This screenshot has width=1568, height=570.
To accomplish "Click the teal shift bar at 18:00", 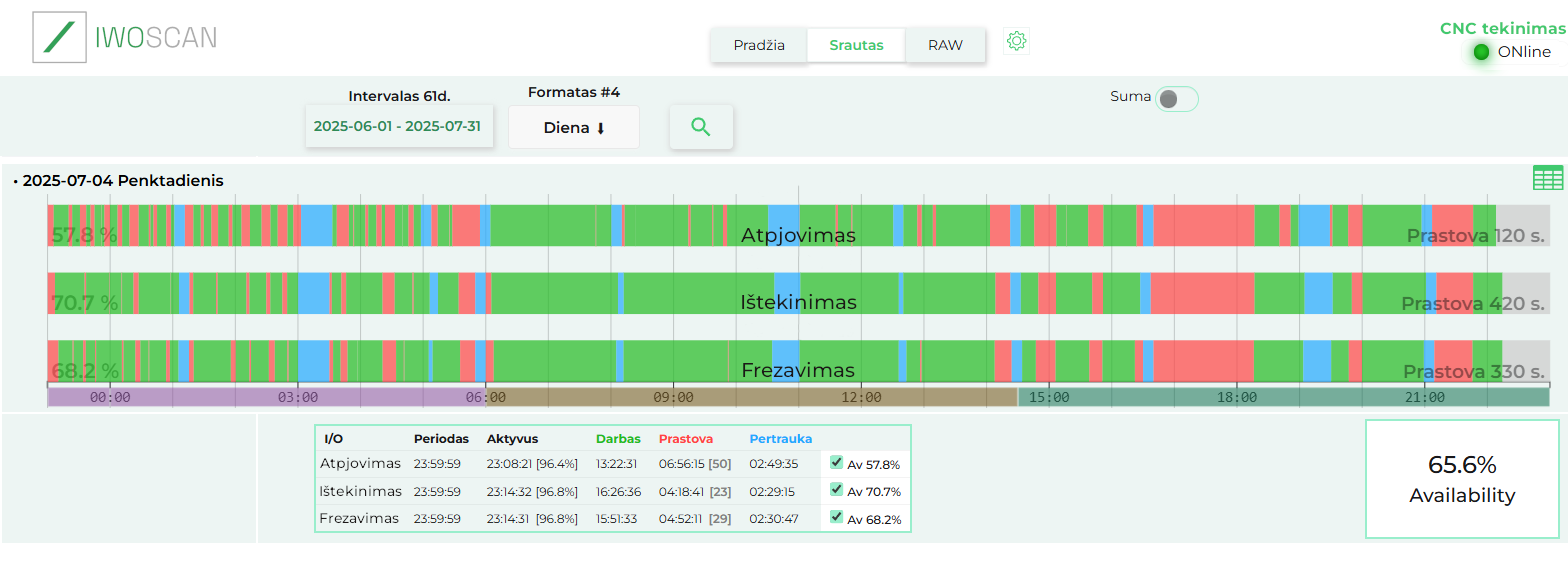I will point(1237,397).
